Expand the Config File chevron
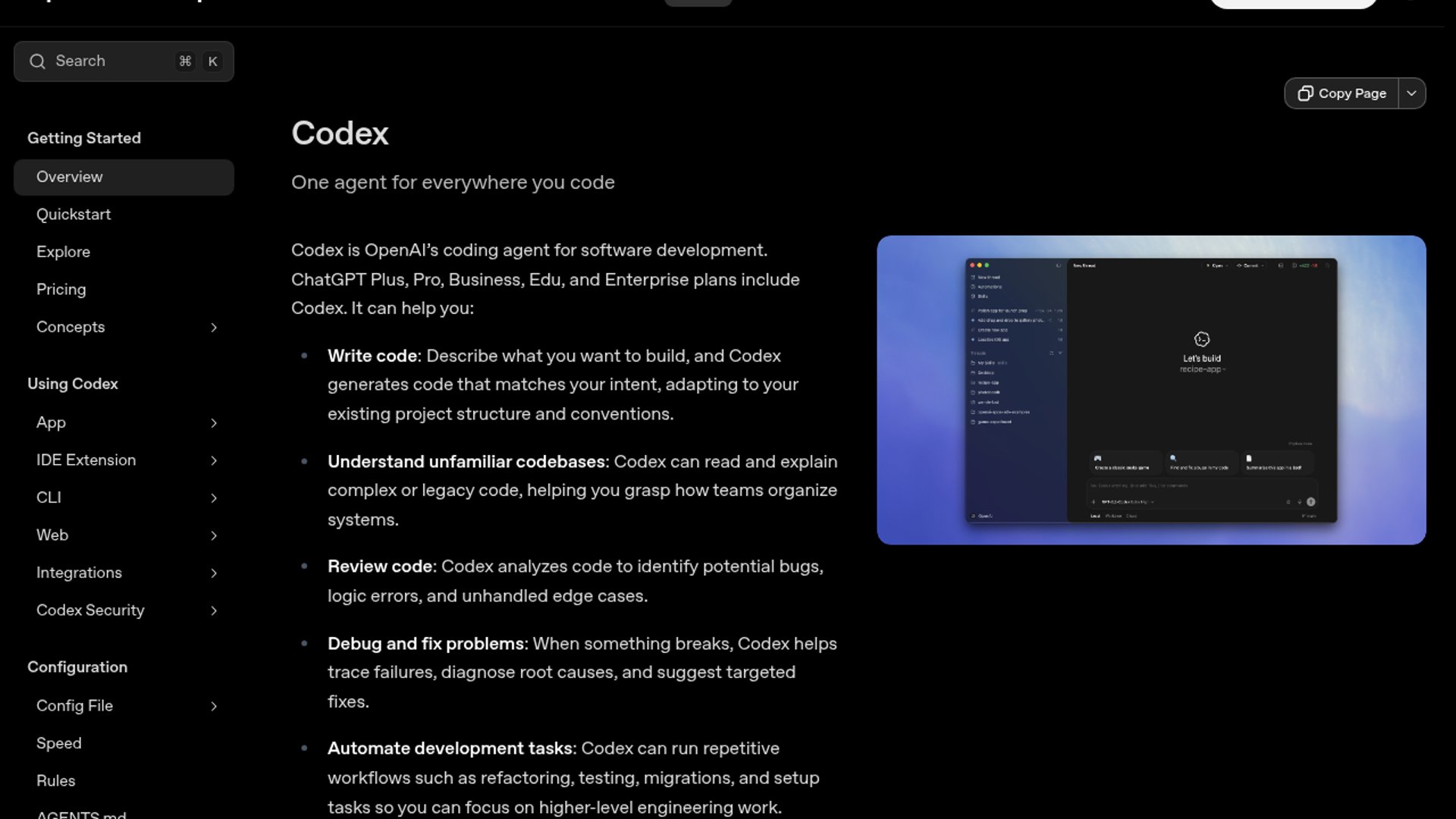 pos(214,706)
